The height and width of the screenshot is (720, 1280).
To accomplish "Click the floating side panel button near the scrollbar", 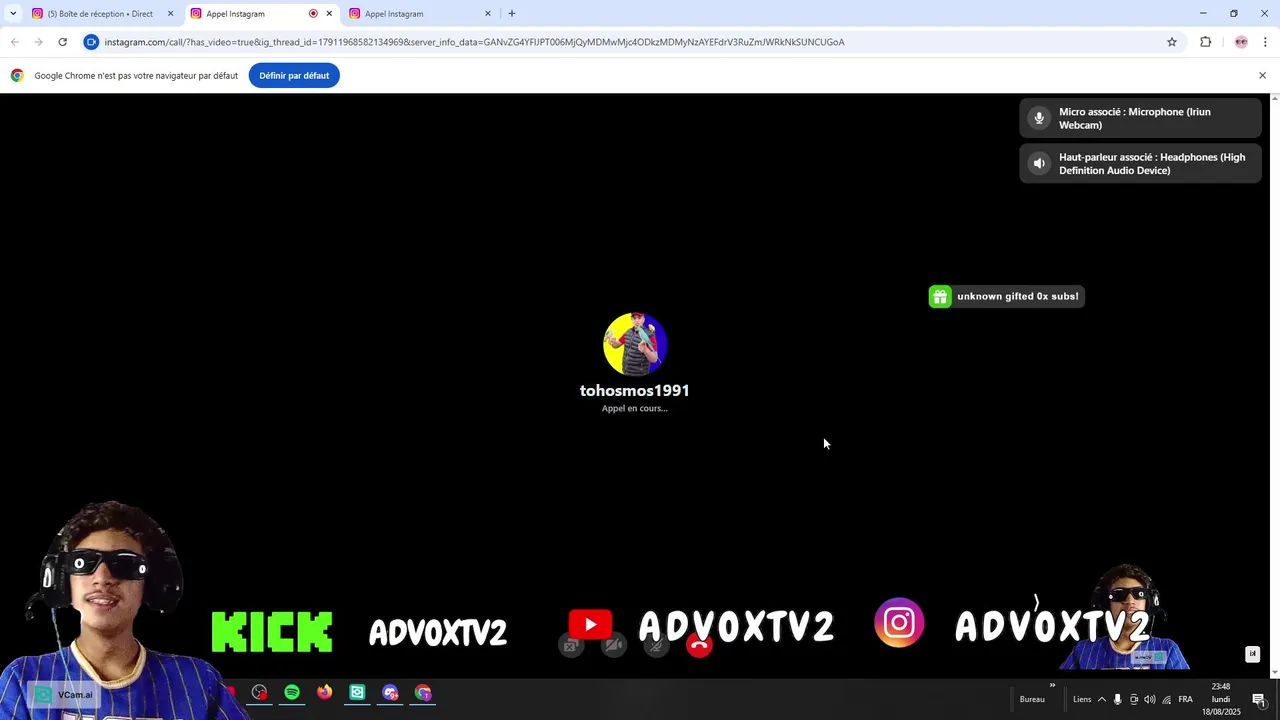I will [x=1252, y=654].
